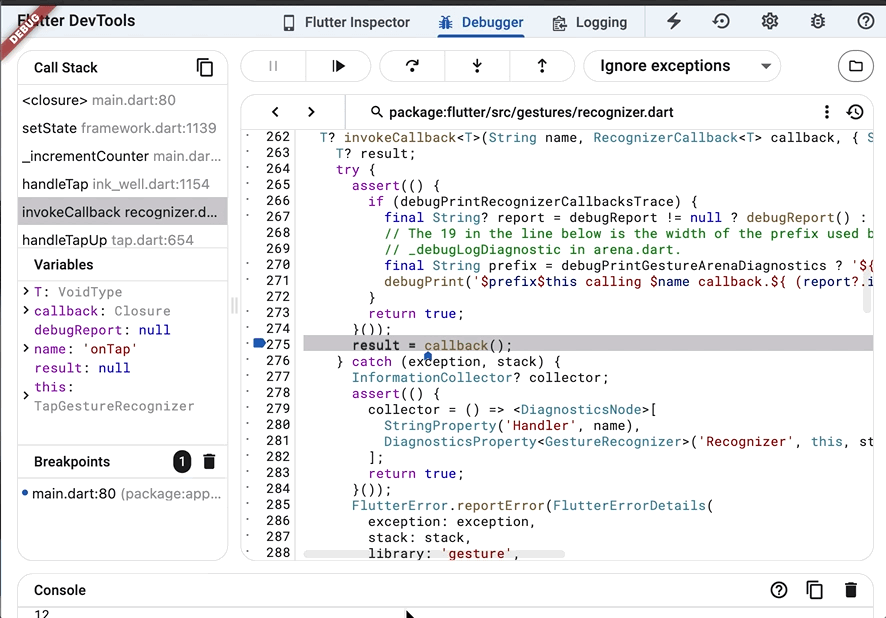Image resolution: width=886 pixels, height=618 pixels.
Task: Click the Step Out button
Action: coord(542,66)
